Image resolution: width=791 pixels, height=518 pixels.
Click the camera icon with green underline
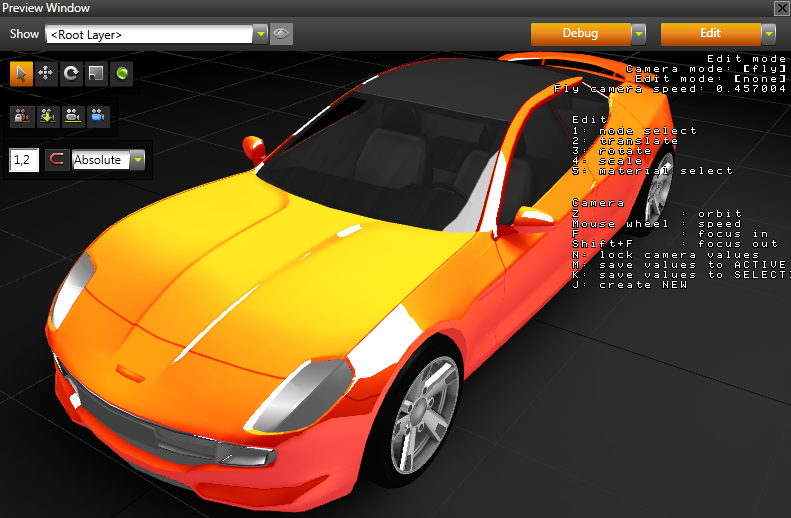(x=72, y=116)
